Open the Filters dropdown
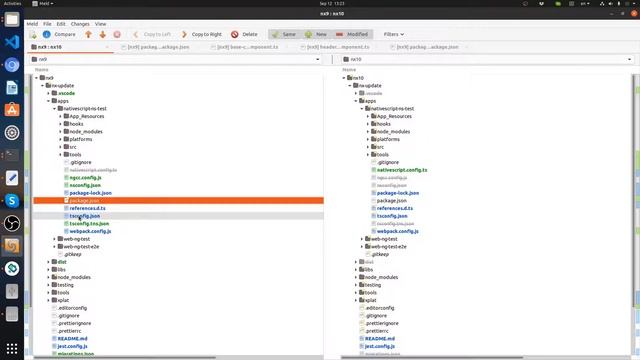This screenshot has width=640, height=360. tap(393, 34)
